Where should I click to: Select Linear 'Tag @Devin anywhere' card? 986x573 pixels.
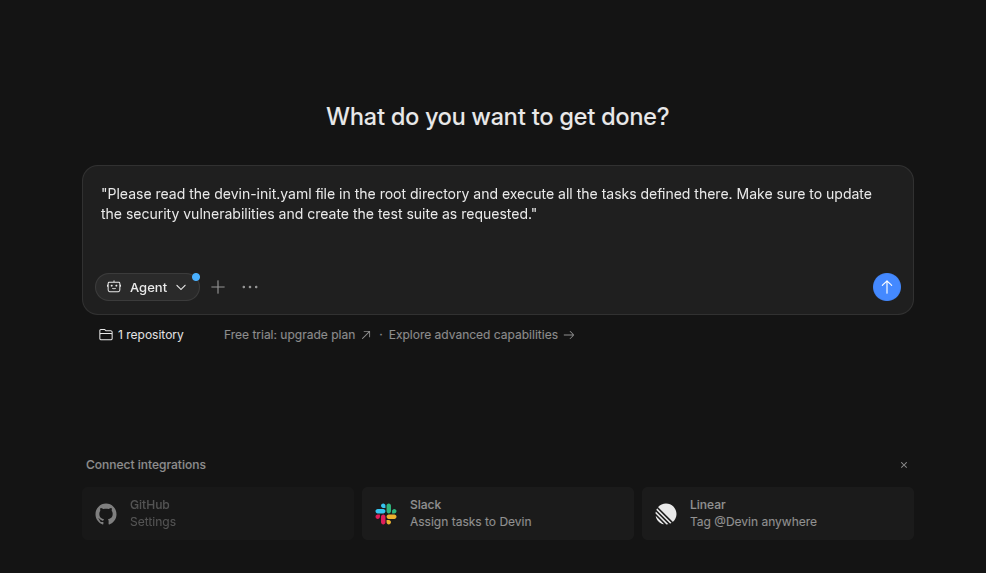pyautogui.click(x=777, y=513)
